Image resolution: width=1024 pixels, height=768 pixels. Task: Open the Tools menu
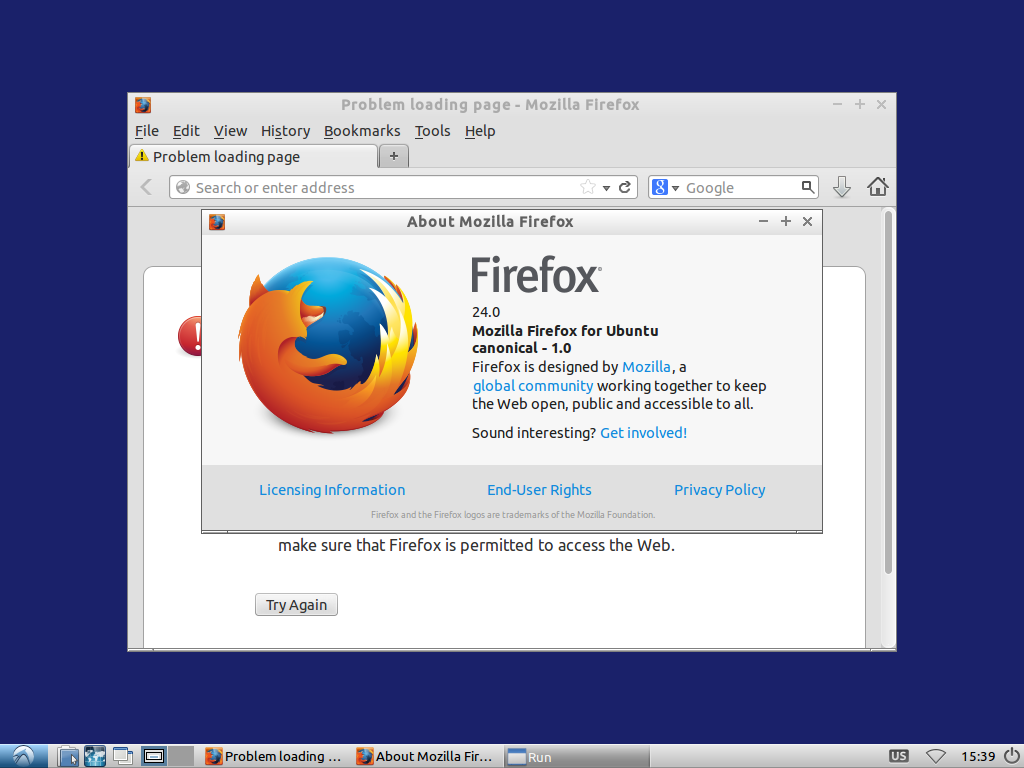tap(432, 131)
